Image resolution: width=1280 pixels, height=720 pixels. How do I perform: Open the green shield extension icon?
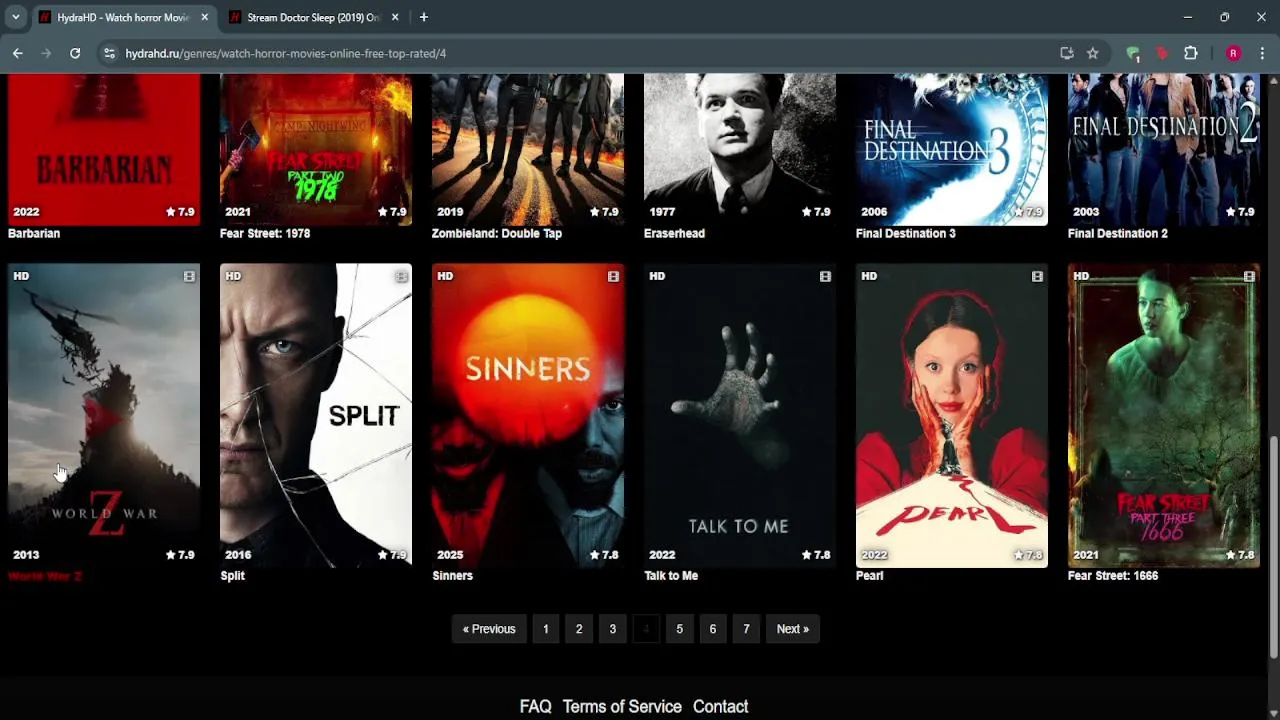click(1133, 53)
